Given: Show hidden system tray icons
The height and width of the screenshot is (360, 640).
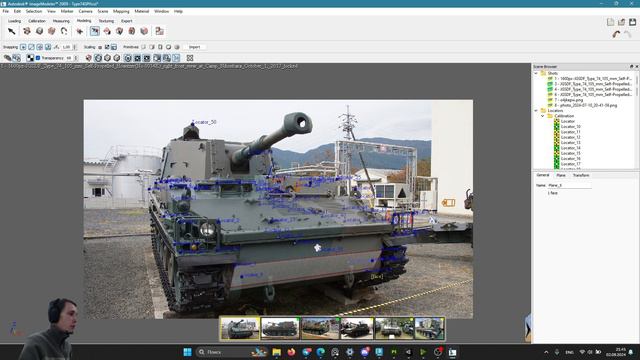Looking at the screenshot, I should (546, 352).
